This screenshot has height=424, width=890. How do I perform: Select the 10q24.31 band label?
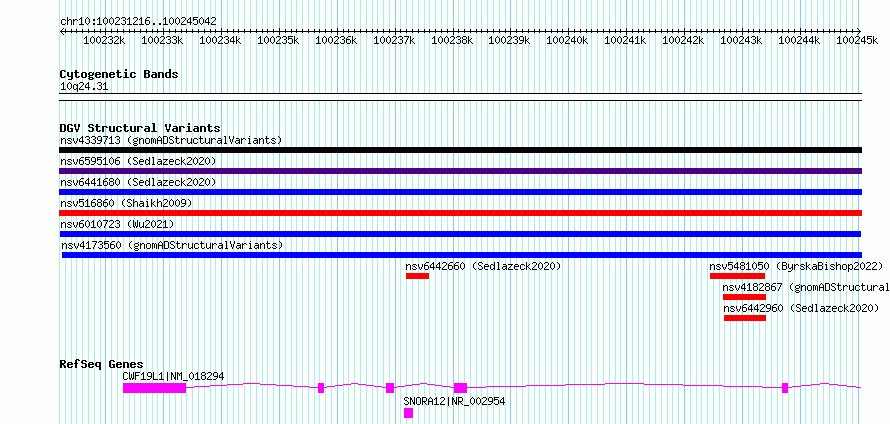point(83,87)
